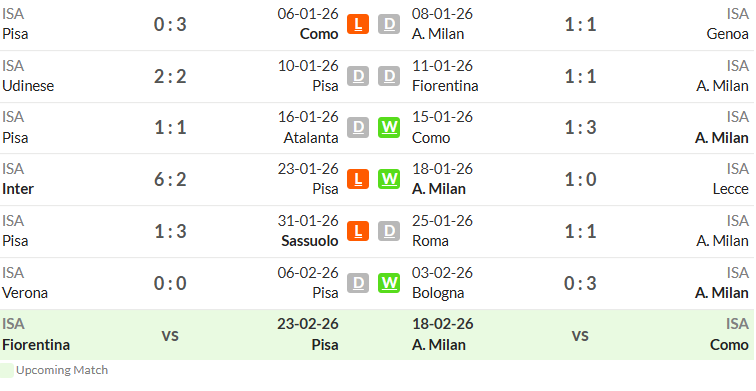
Task: Click the W badge for Bologna vs A. Milan
Action: [x=389, y=283]
